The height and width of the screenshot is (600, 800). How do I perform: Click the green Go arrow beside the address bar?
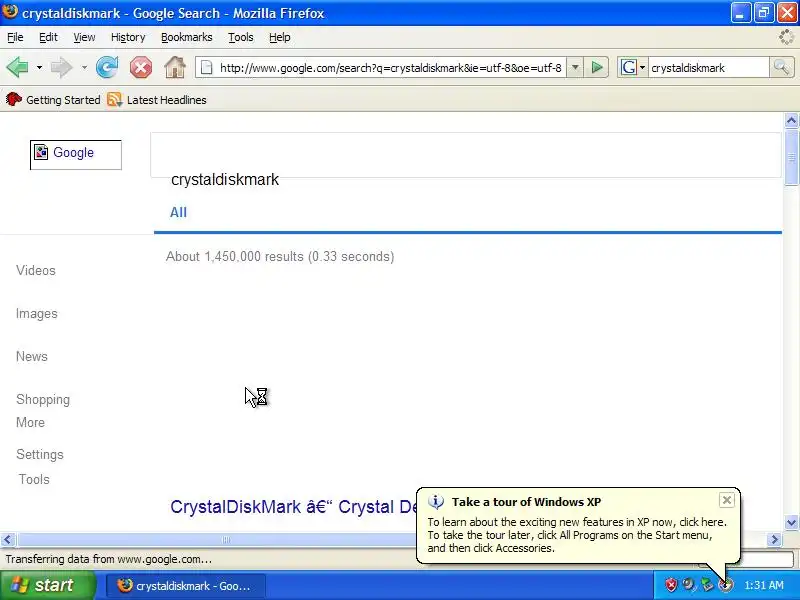click(x=596, y=67)
